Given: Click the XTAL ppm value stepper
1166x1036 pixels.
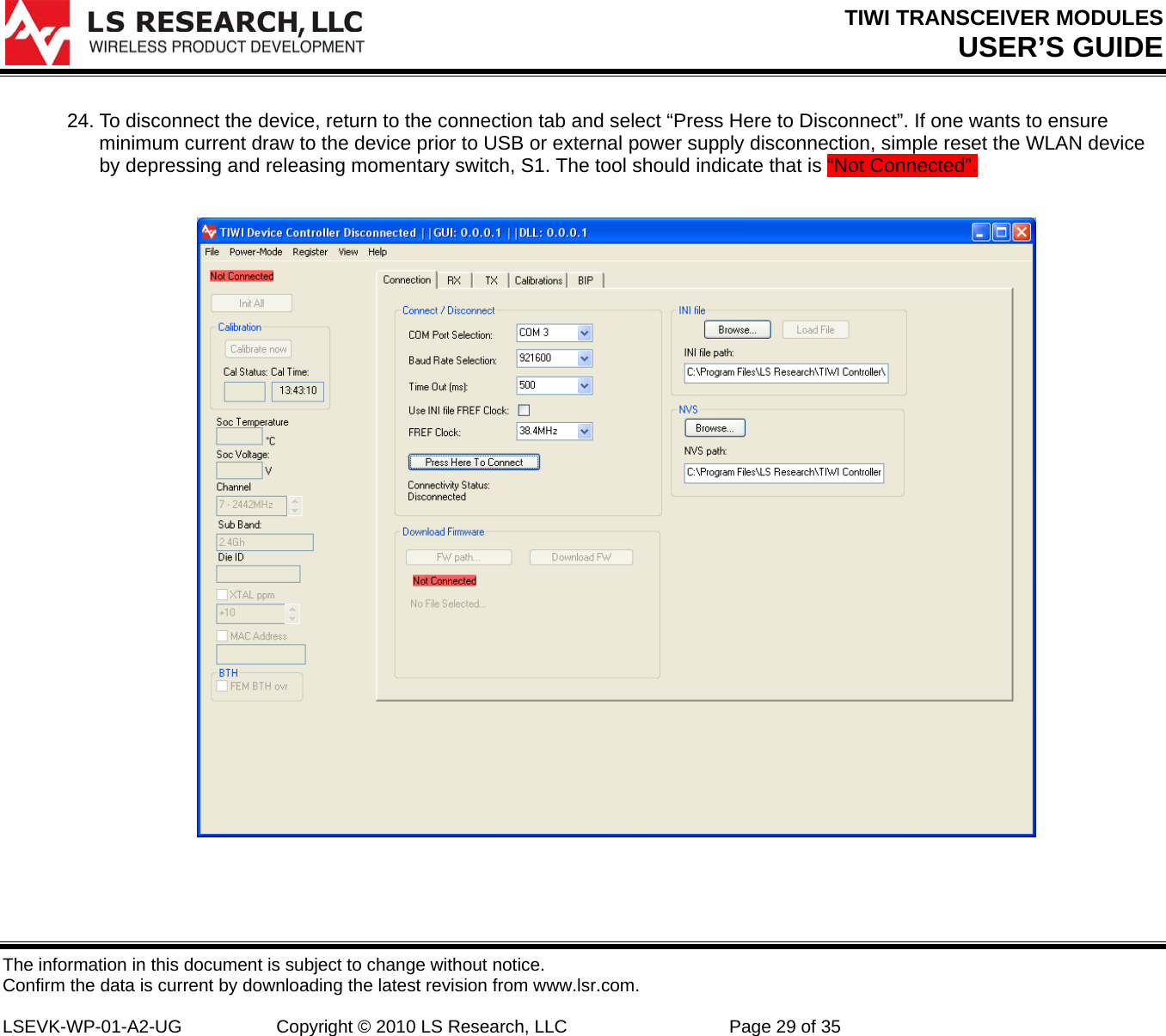Looking at the screenshot, I should tap(292, 614).
